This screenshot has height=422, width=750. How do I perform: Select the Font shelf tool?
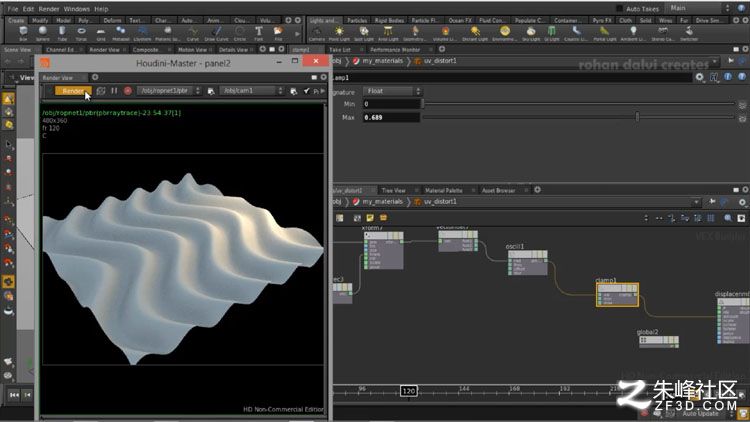(258, 33)
